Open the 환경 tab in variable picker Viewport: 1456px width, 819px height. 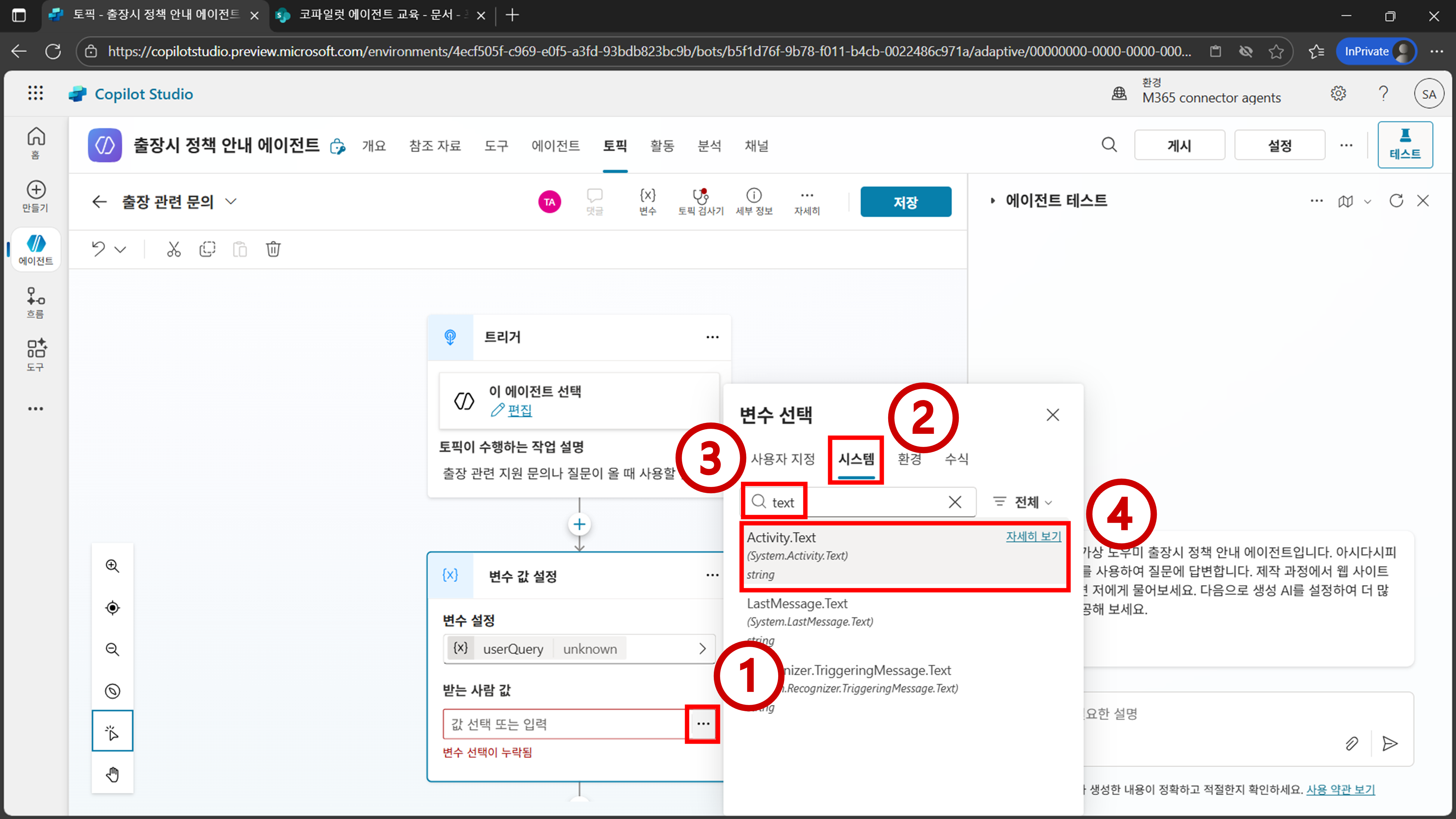tap(909, 459)
